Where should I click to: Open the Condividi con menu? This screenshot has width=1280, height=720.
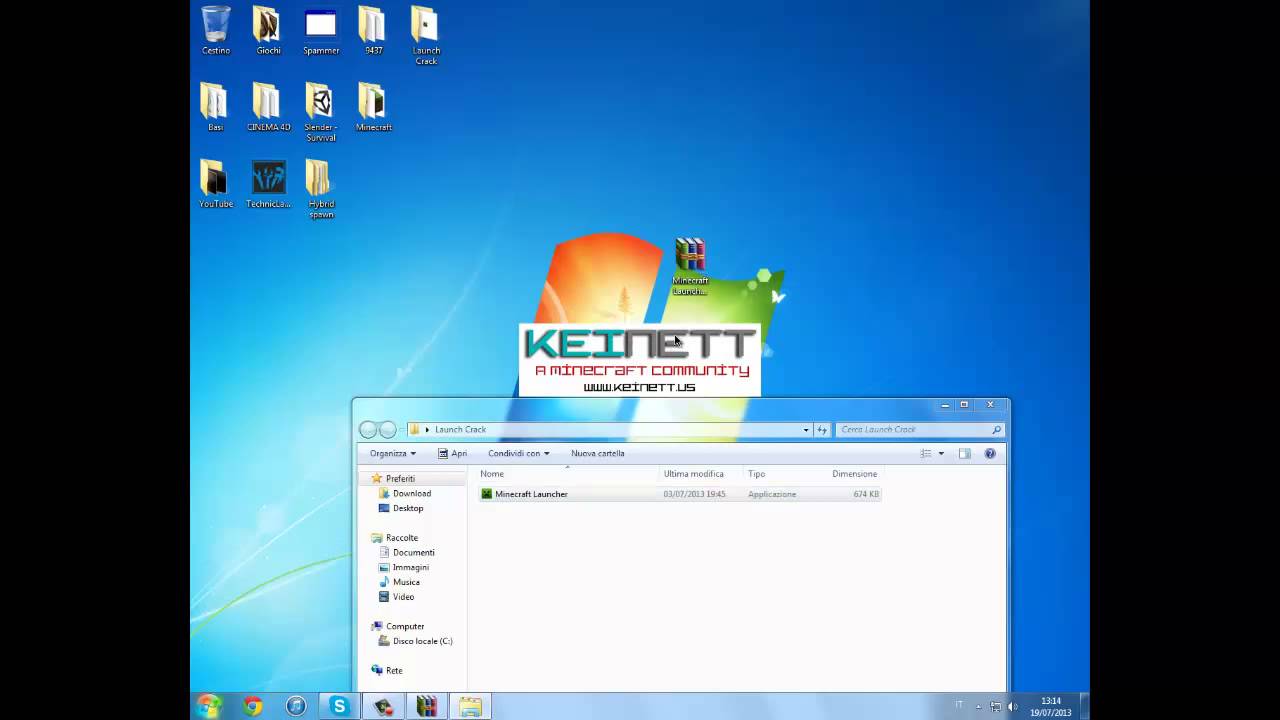pos(518,453)
